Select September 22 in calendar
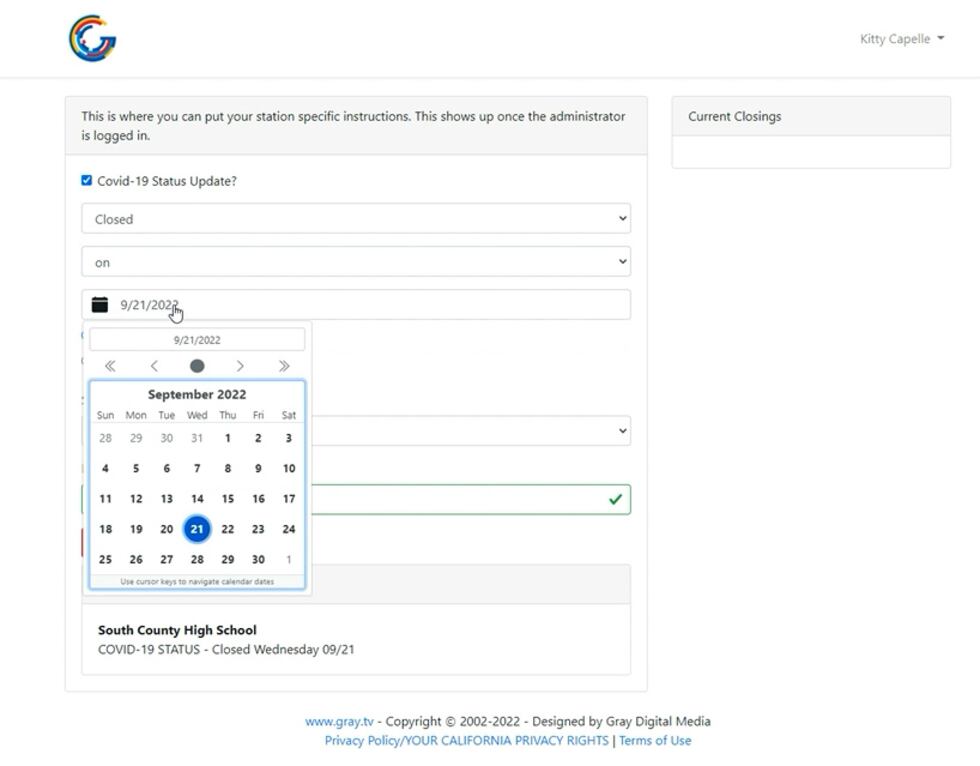 228,529
